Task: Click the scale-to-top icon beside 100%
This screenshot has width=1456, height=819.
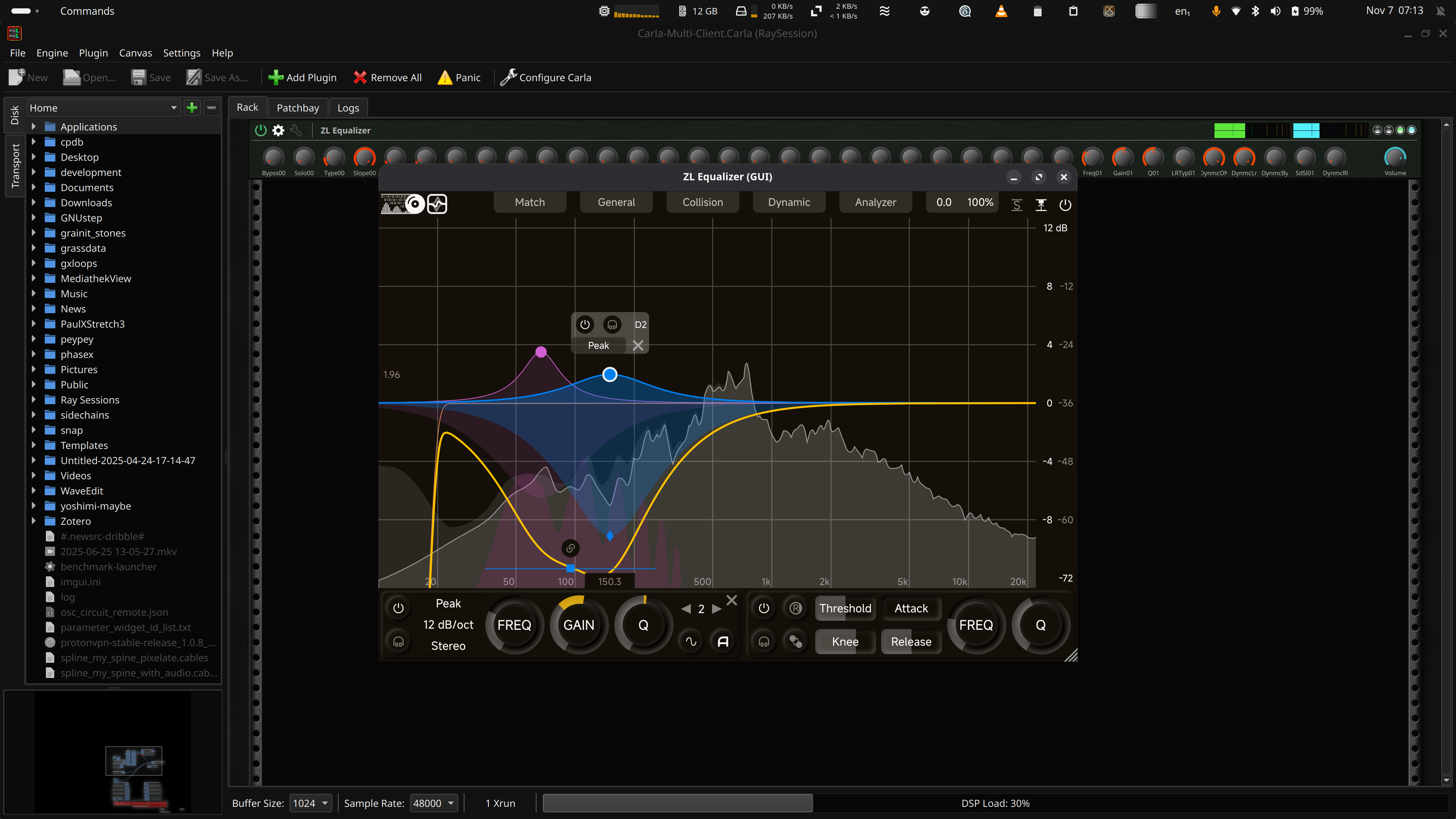Action: click(x=1040, y=205)
